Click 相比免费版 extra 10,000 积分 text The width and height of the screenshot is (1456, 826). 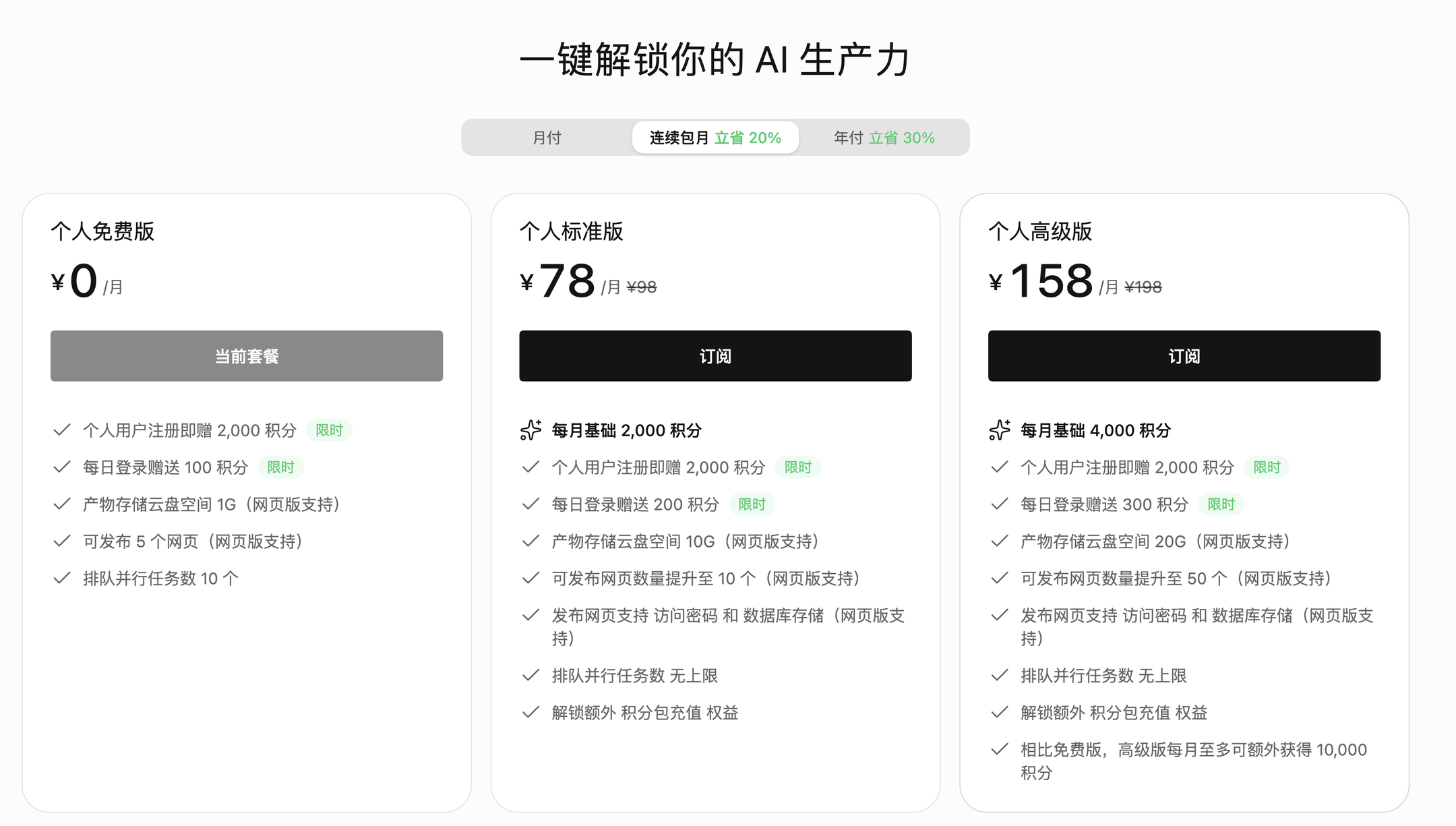1194,761
